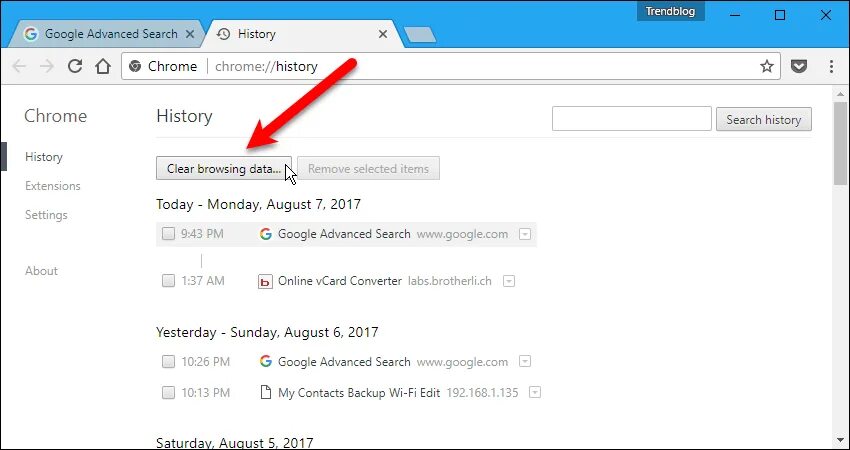Click the Search history button
This screenshot has width=850, height=450.
(764, 119)
